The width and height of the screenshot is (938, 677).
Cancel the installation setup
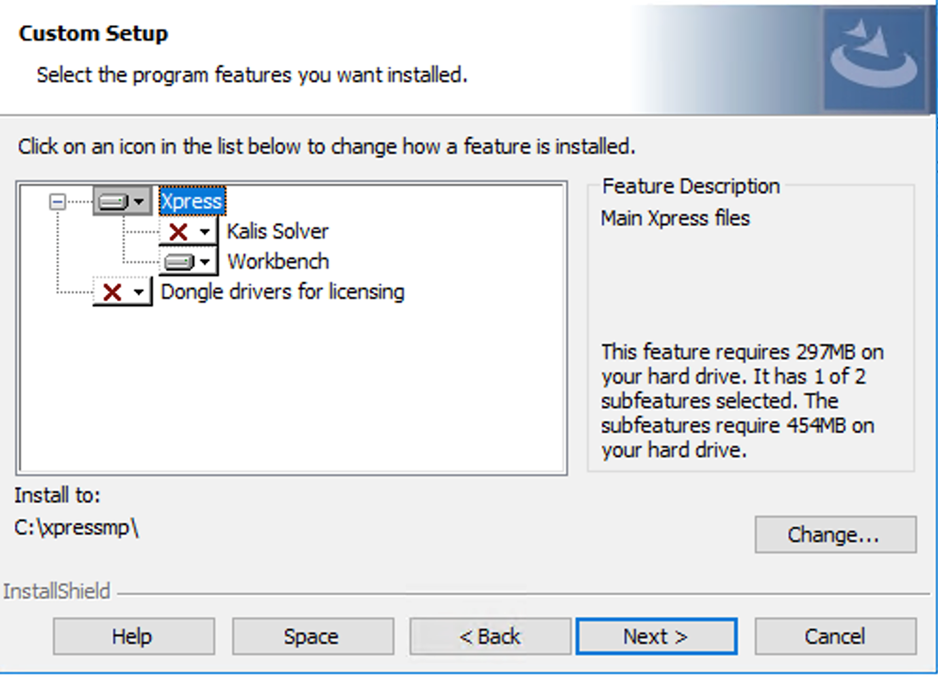(835, 636)
